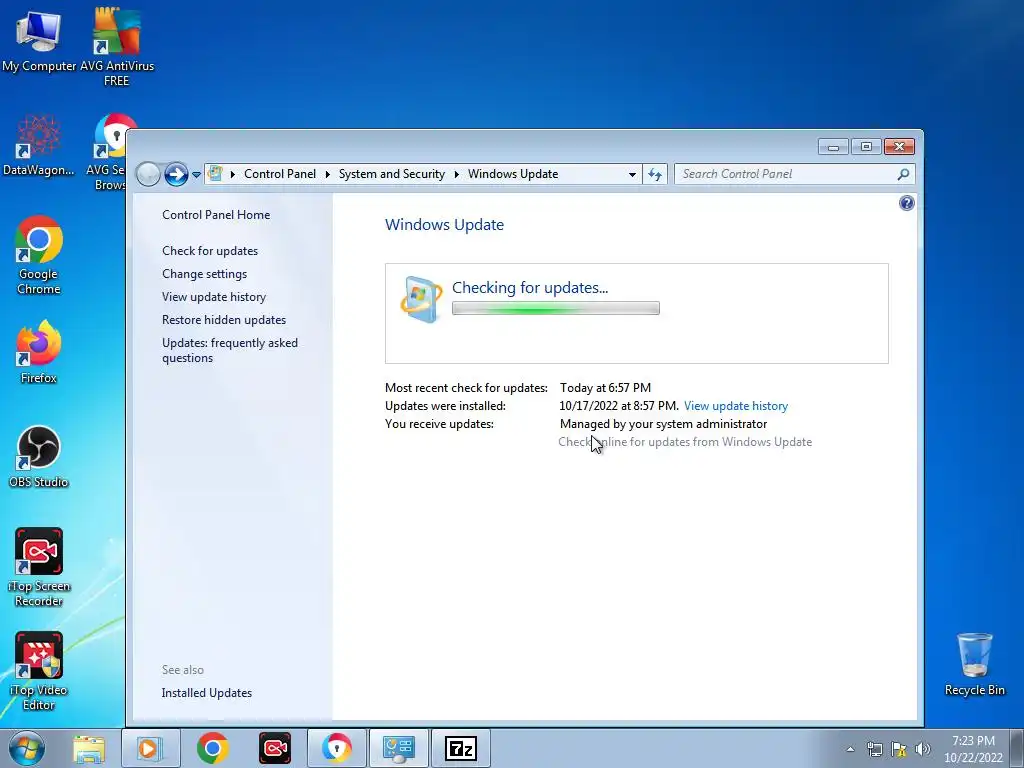Select System and Security breadcrumb
Image resolution: width=1024 pixels, height=768 pixels.
click(391, 174)
